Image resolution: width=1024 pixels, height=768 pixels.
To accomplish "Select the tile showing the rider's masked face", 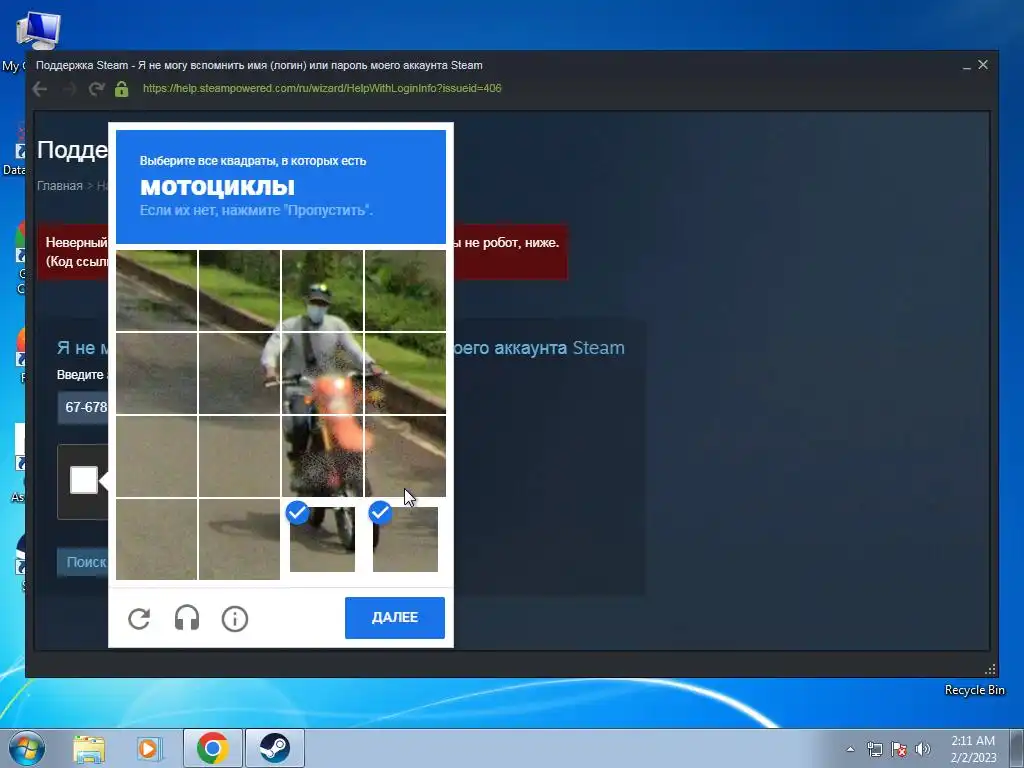I will pyautogui.click(x=322, y=291).
